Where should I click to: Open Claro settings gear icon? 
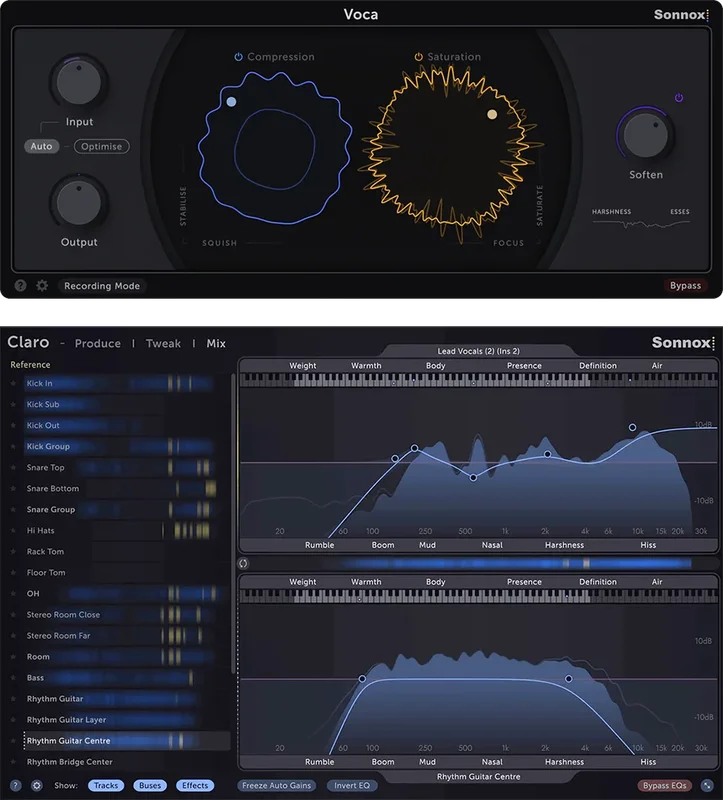point(37,785)
